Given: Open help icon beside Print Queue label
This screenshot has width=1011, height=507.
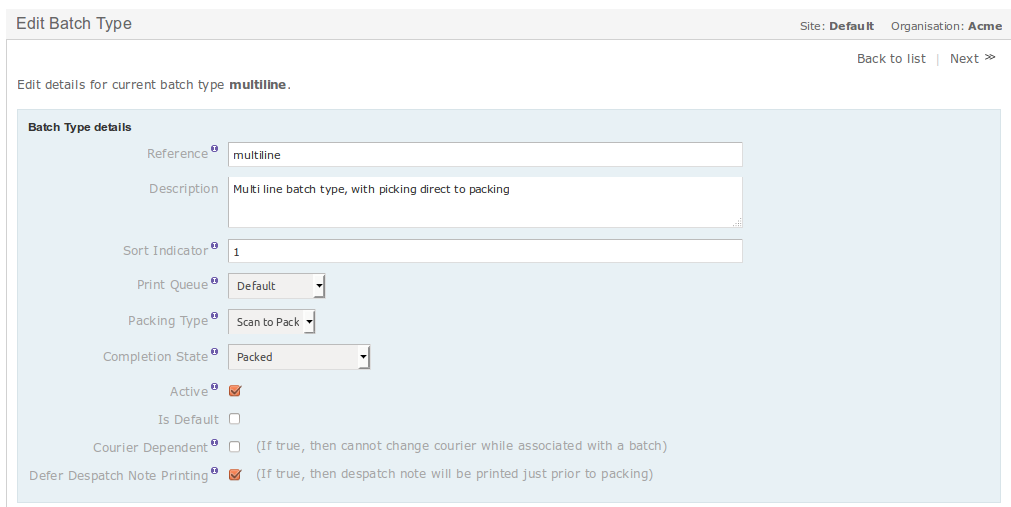Looking at the screenshot, I should click(215, 281).
